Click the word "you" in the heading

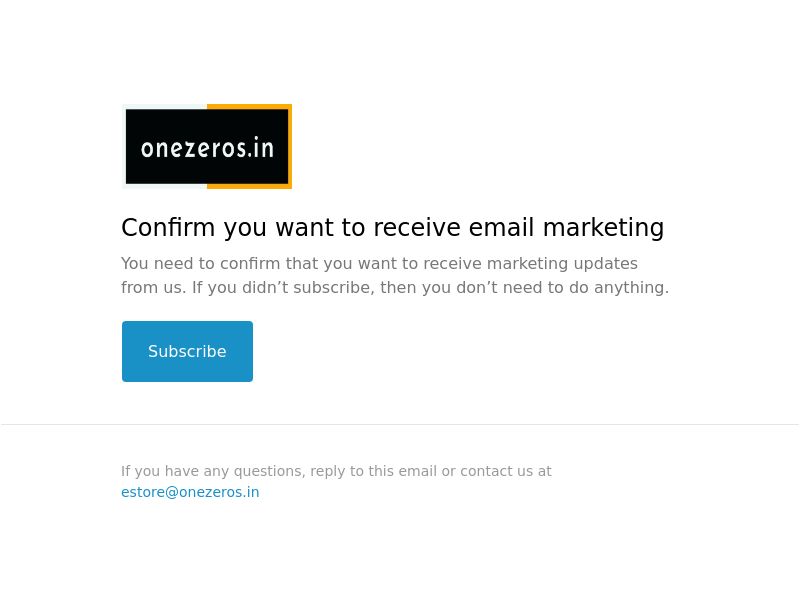245,227
